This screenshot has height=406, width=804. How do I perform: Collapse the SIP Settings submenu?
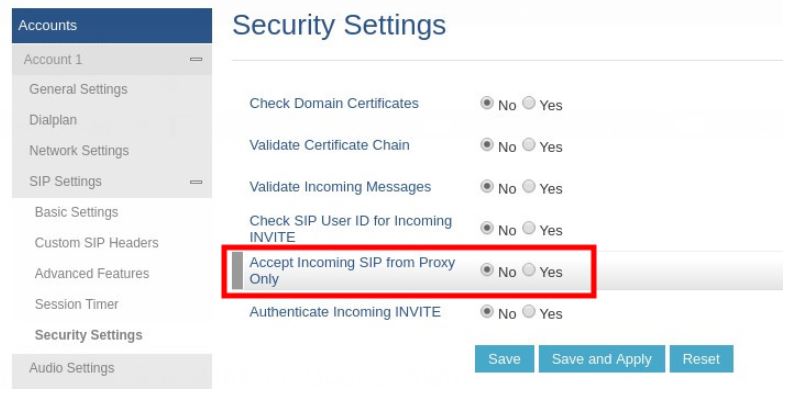pyautogui.click(x=196, y=182)
